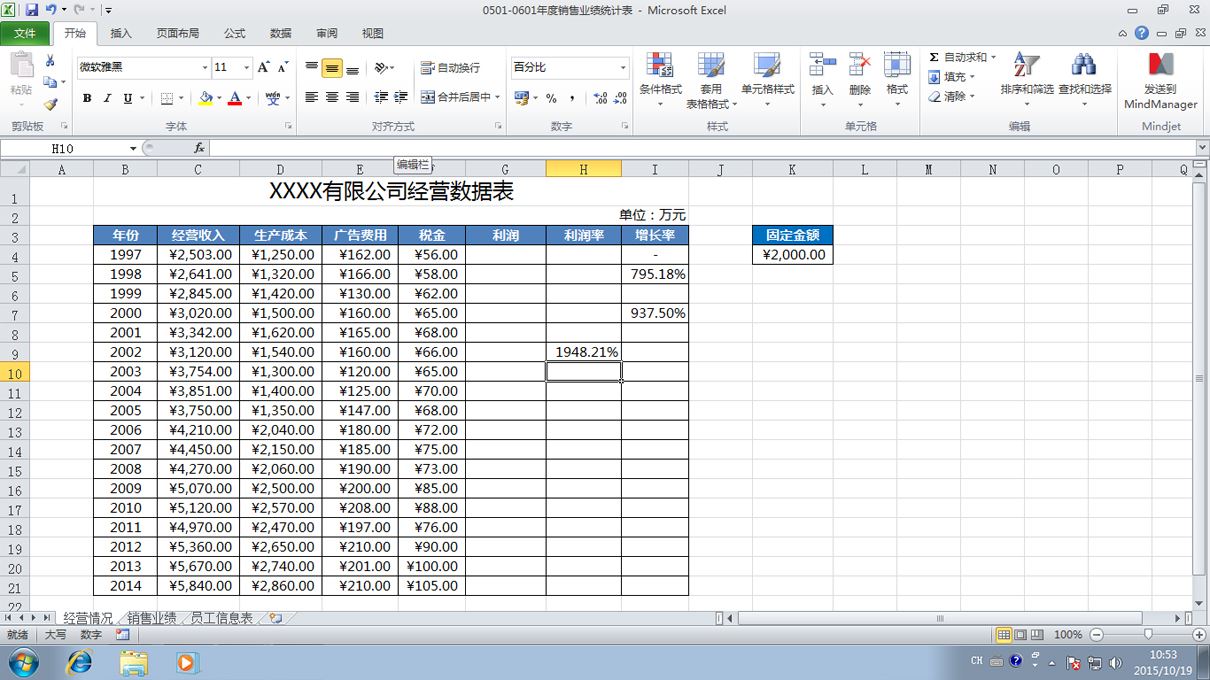The width and height of the screenshot is (1210, 680).
Task: Increase font size with the large A
Action: point(264,67)
